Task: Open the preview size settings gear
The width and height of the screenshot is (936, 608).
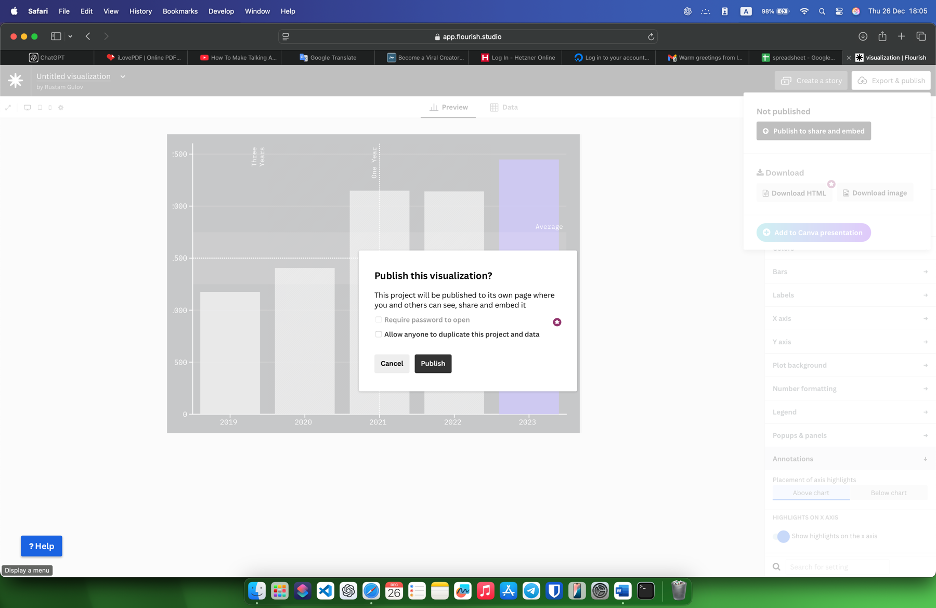Action: point(60,107)
